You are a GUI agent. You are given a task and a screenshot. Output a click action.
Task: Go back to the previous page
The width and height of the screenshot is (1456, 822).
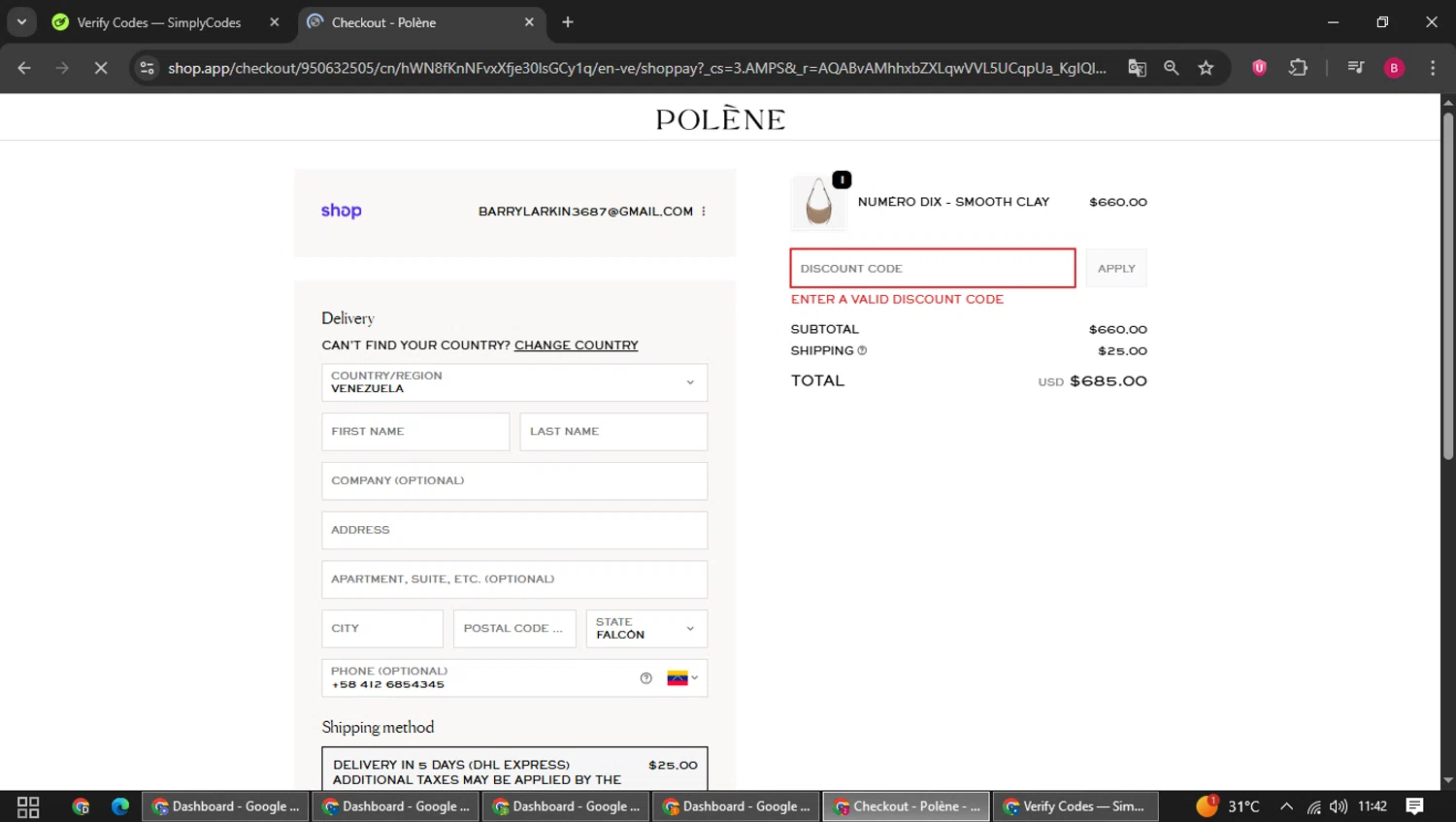[24, 68]
